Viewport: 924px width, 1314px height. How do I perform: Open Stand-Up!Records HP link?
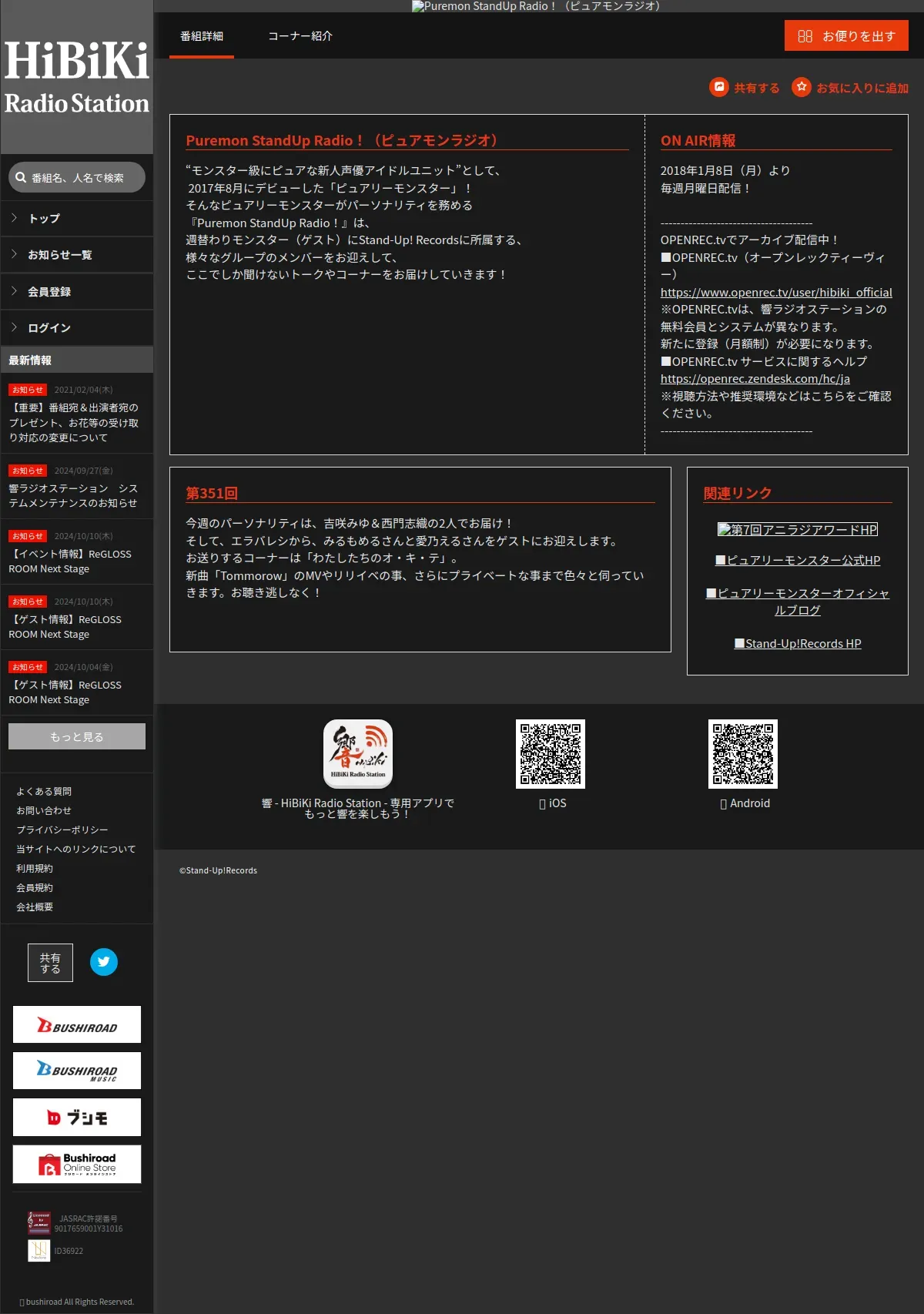[798, 643]
